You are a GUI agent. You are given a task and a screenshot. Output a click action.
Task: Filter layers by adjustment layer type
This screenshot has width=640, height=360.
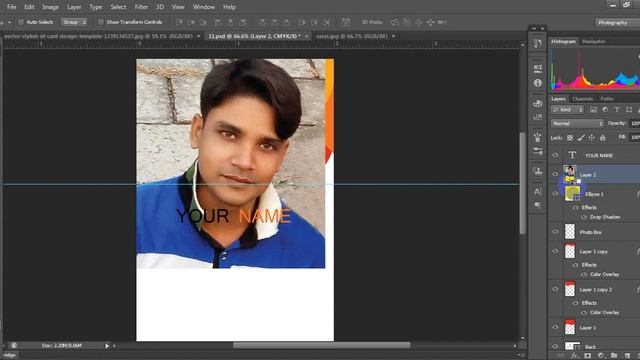pyautogui.click(x=605, y=109)
